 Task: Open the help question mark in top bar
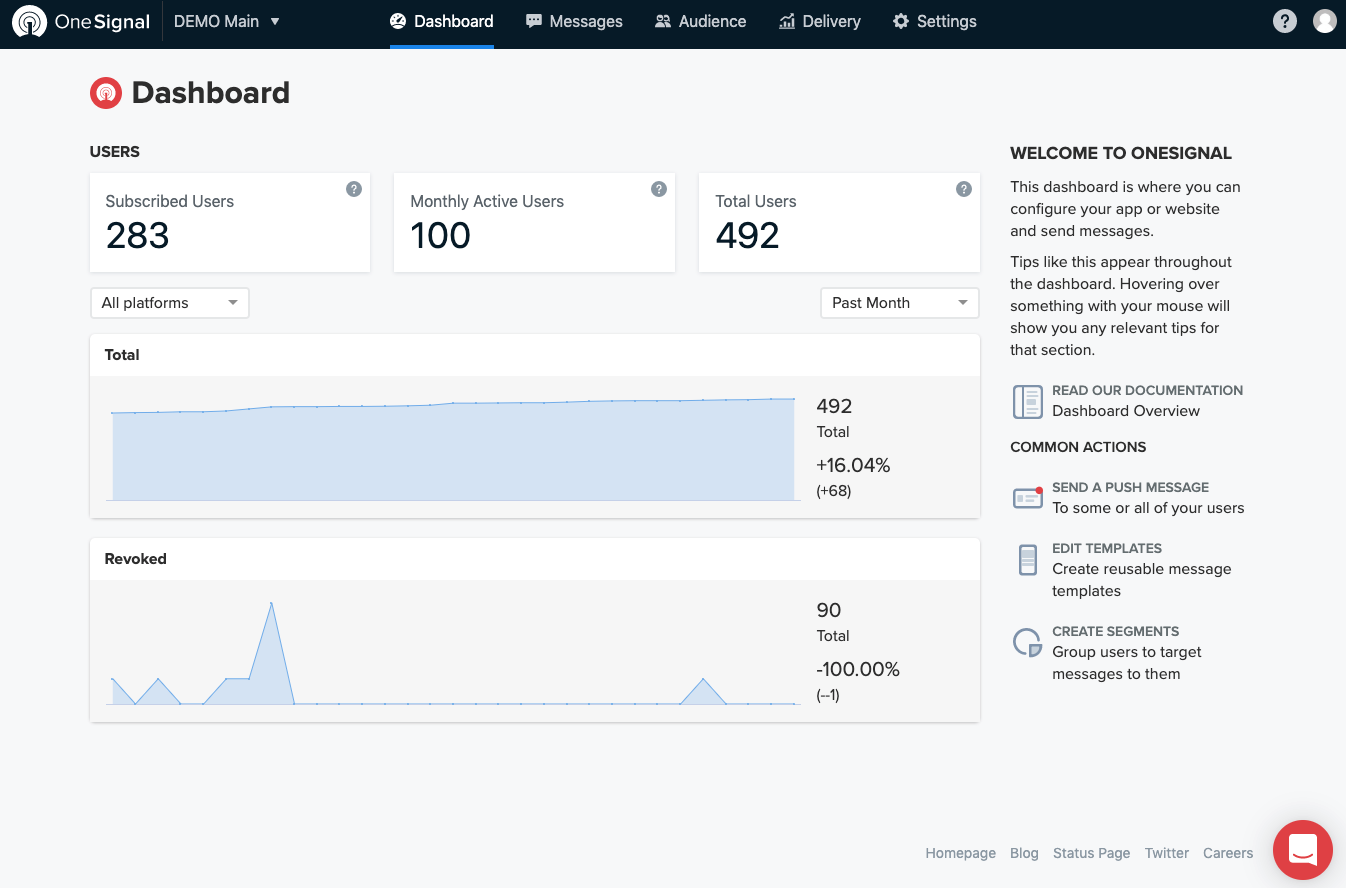[1285, 21]
